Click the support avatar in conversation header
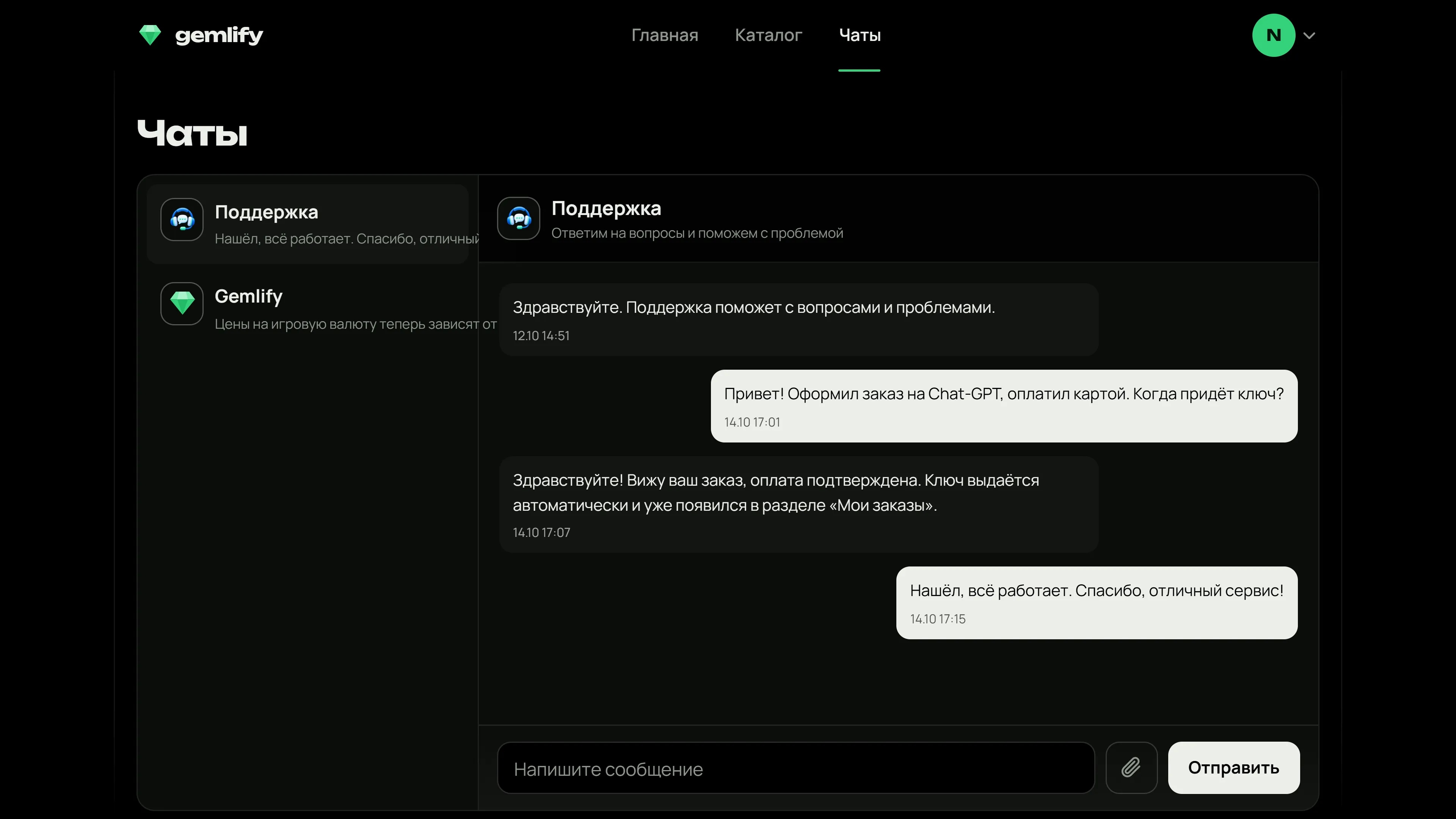Screen dimensions: 1456x819 coord(518,218)
